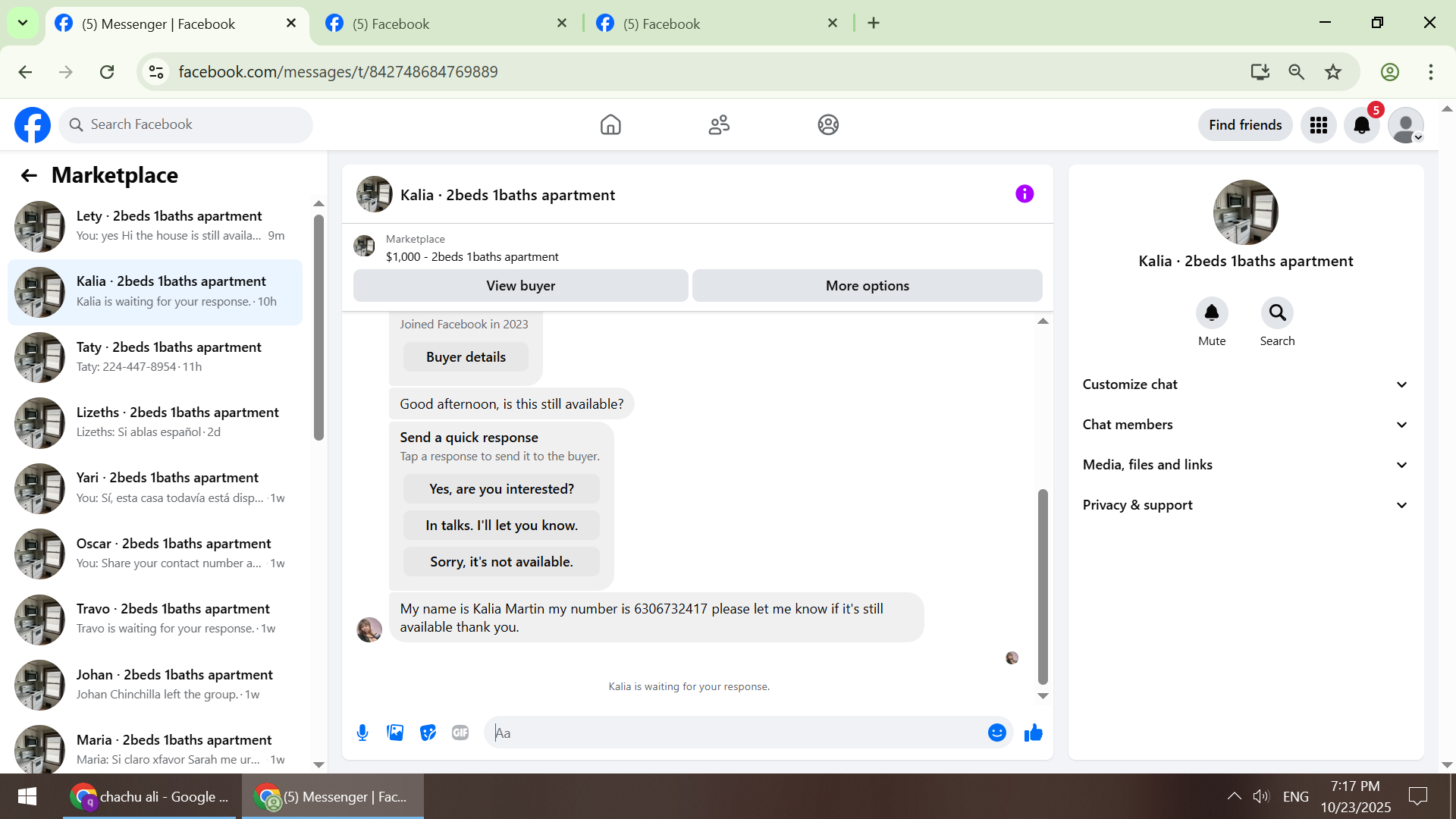Click the voice clip microphone icon
This screenshot has height=819, width=1456.
[x=362, y=733]
